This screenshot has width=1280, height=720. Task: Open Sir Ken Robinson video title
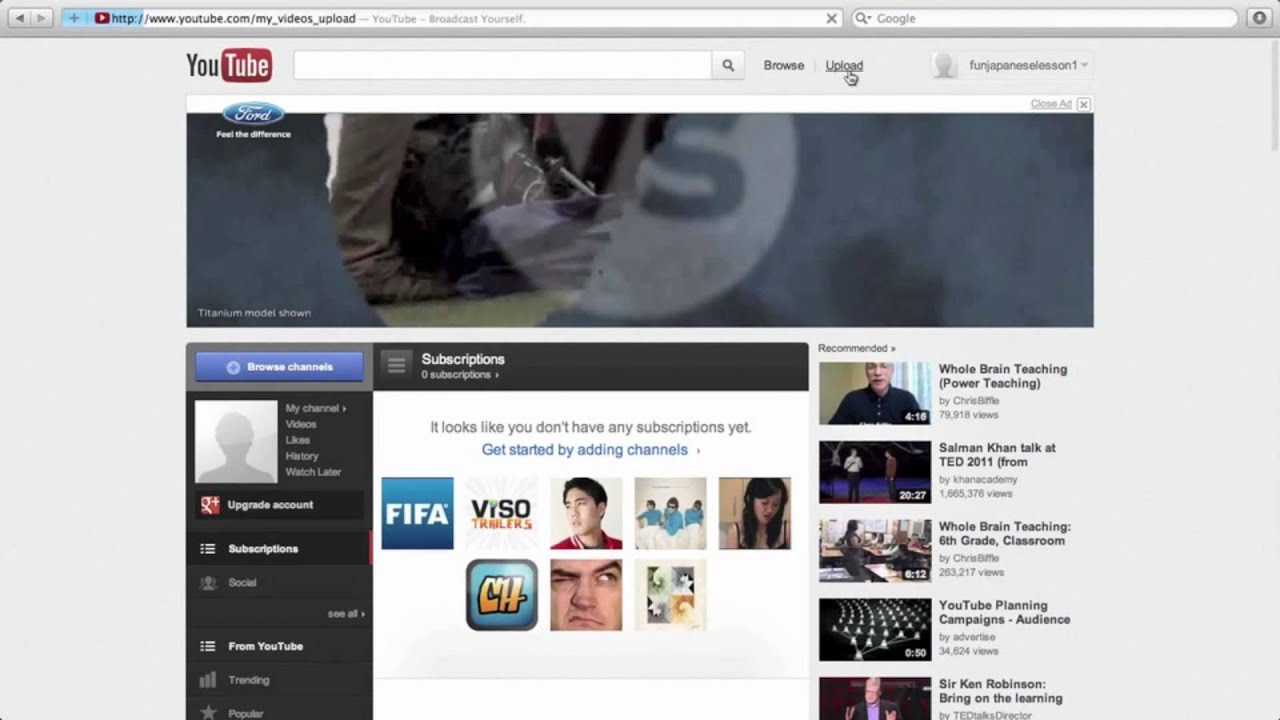(1001, 691)
